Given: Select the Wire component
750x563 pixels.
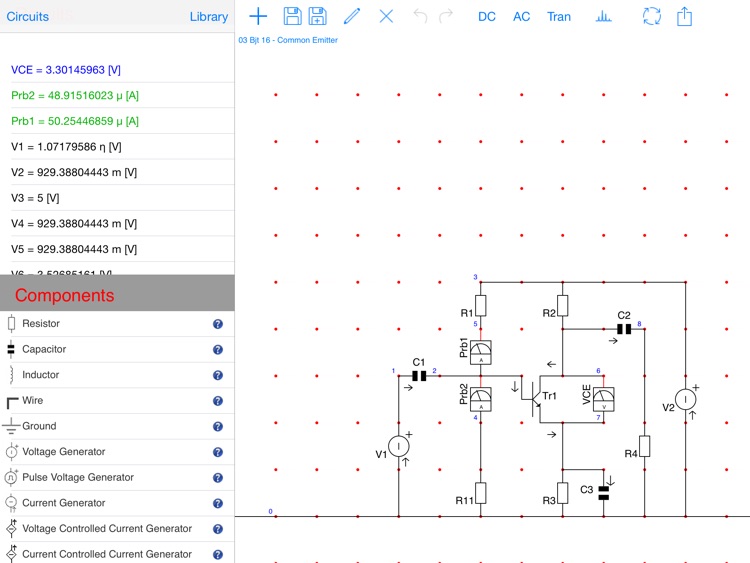Looking at the screenshot, I should click(x=117, y=401).
